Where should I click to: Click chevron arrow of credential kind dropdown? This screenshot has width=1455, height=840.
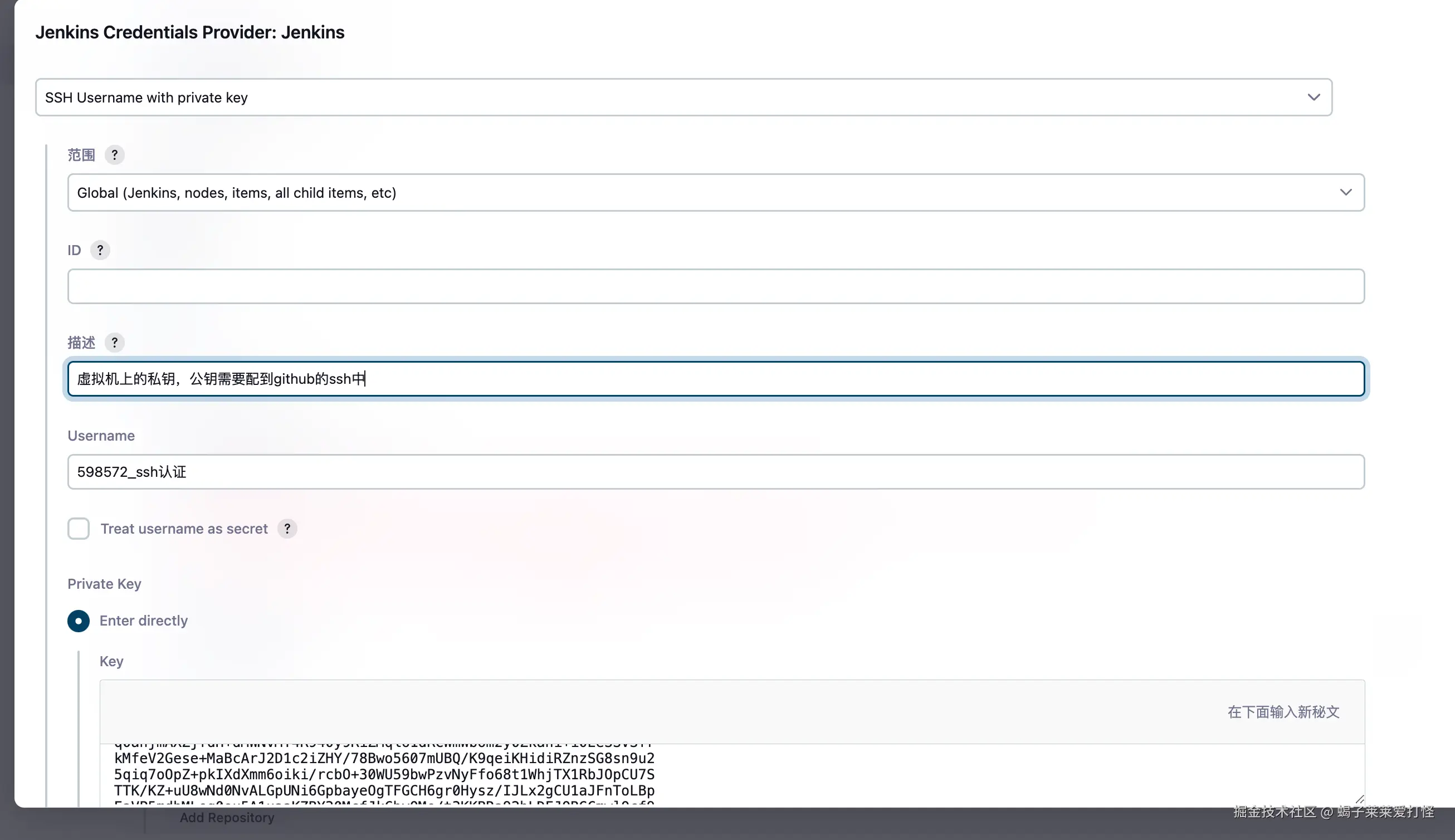1314,97
